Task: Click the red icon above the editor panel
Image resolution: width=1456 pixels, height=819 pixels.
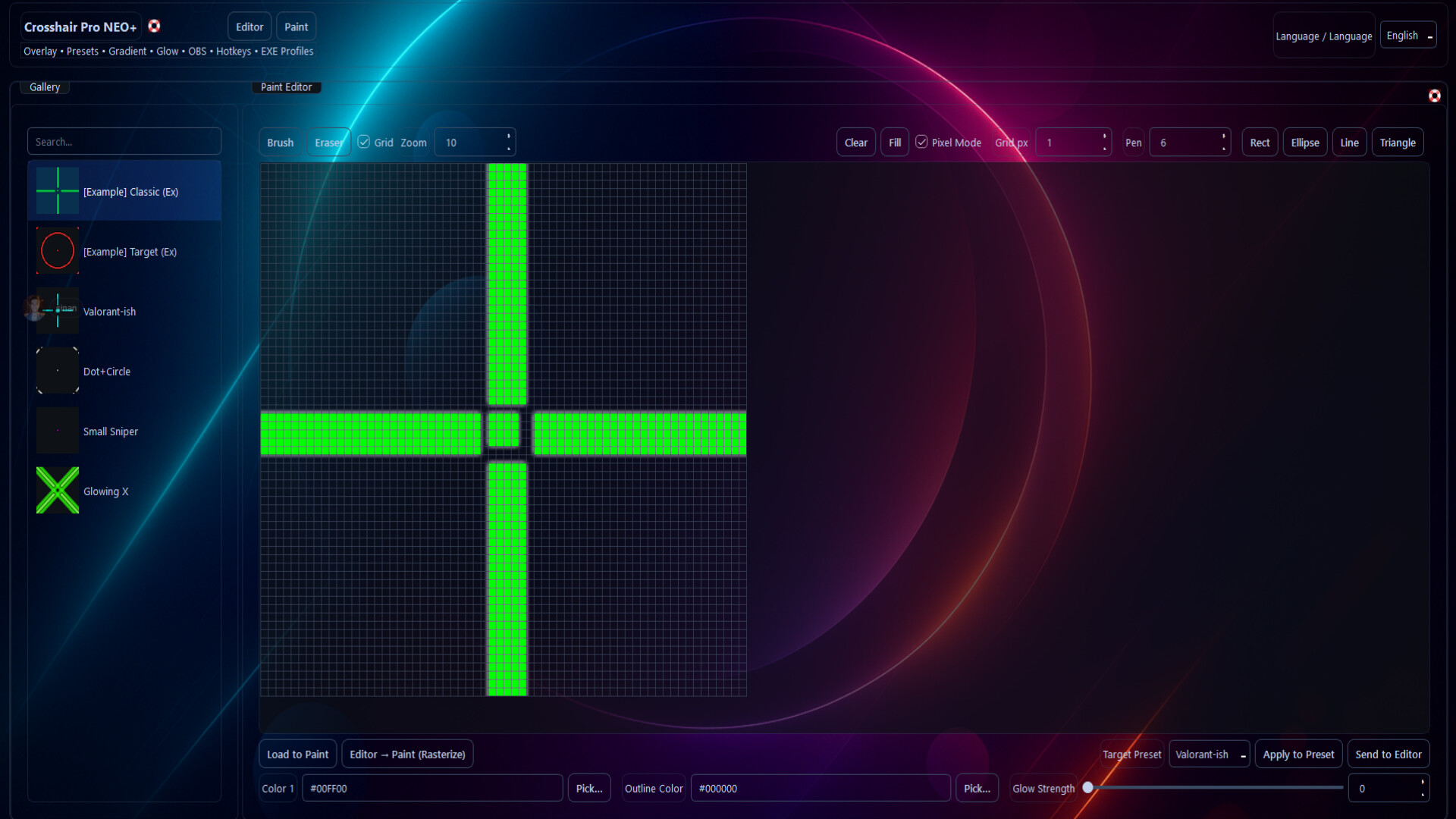Action: (x=1435, y=96)
